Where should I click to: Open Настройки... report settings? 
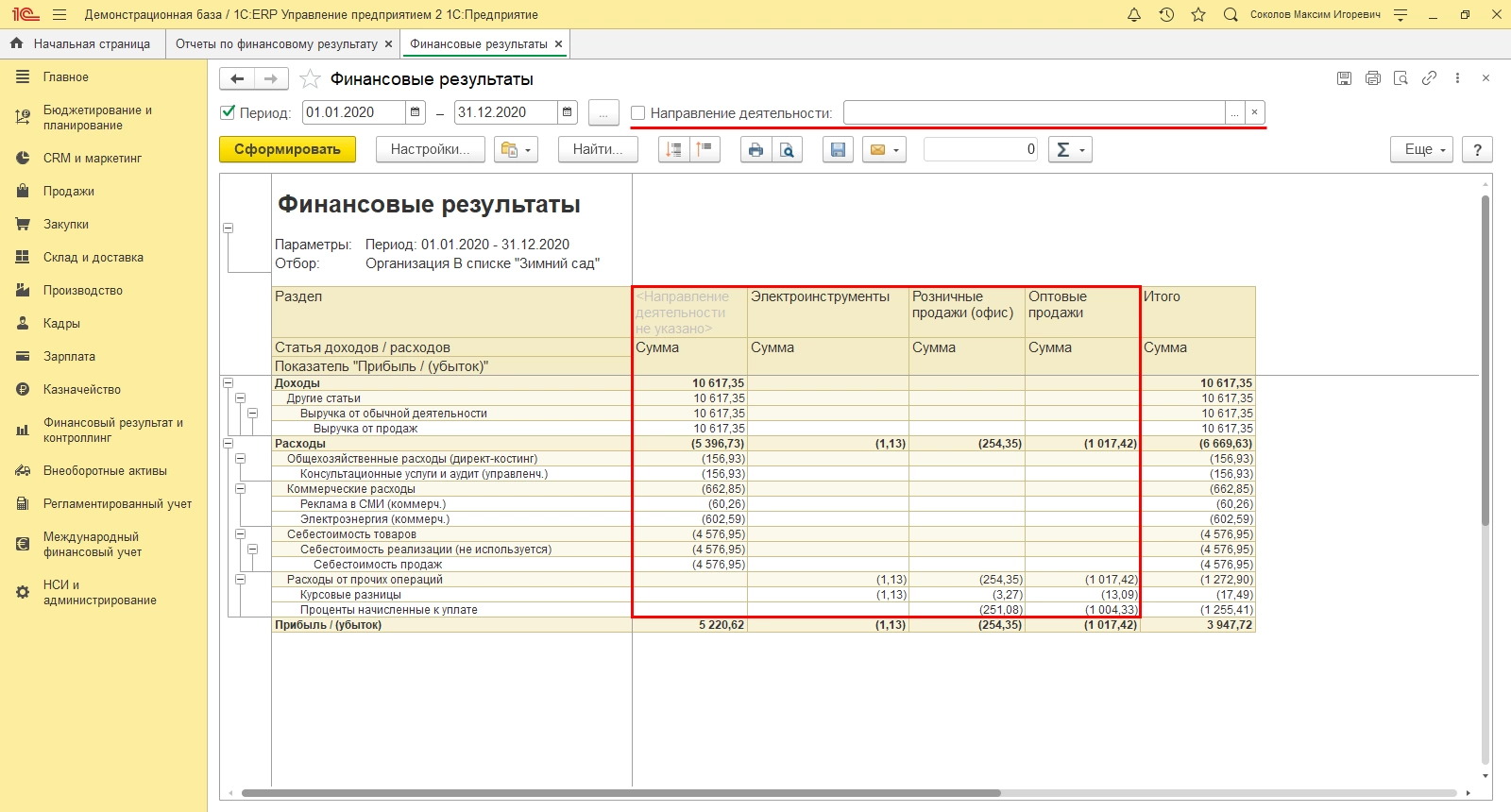click(x=430, y=150)
